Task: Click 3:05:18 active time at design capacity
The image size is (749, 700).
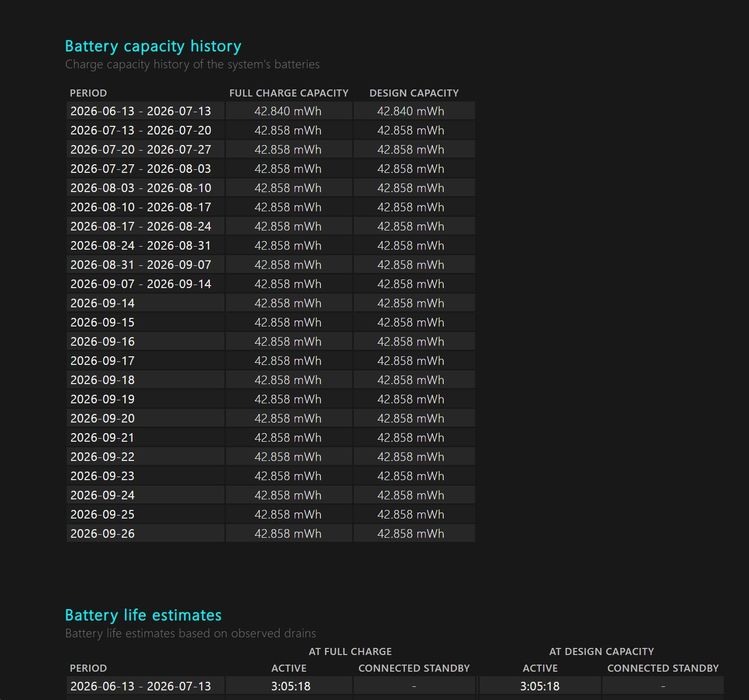Action: click(540, 686)
